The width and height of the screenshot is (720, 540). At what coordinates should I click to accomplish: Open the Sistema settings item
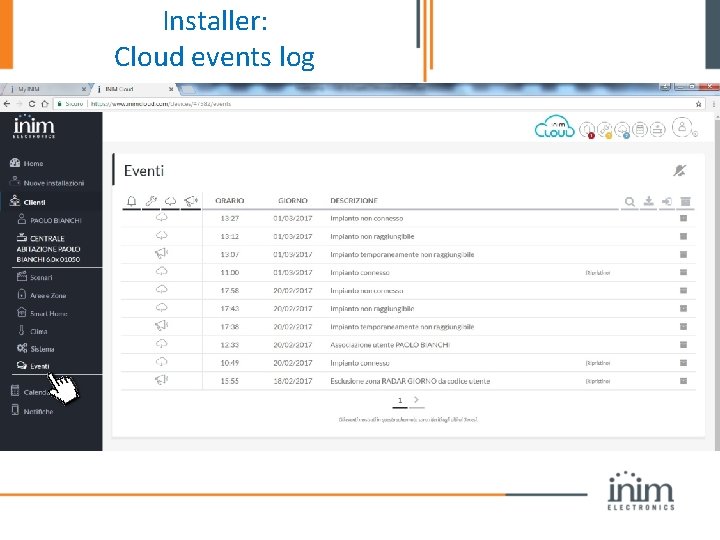(36, 349)
